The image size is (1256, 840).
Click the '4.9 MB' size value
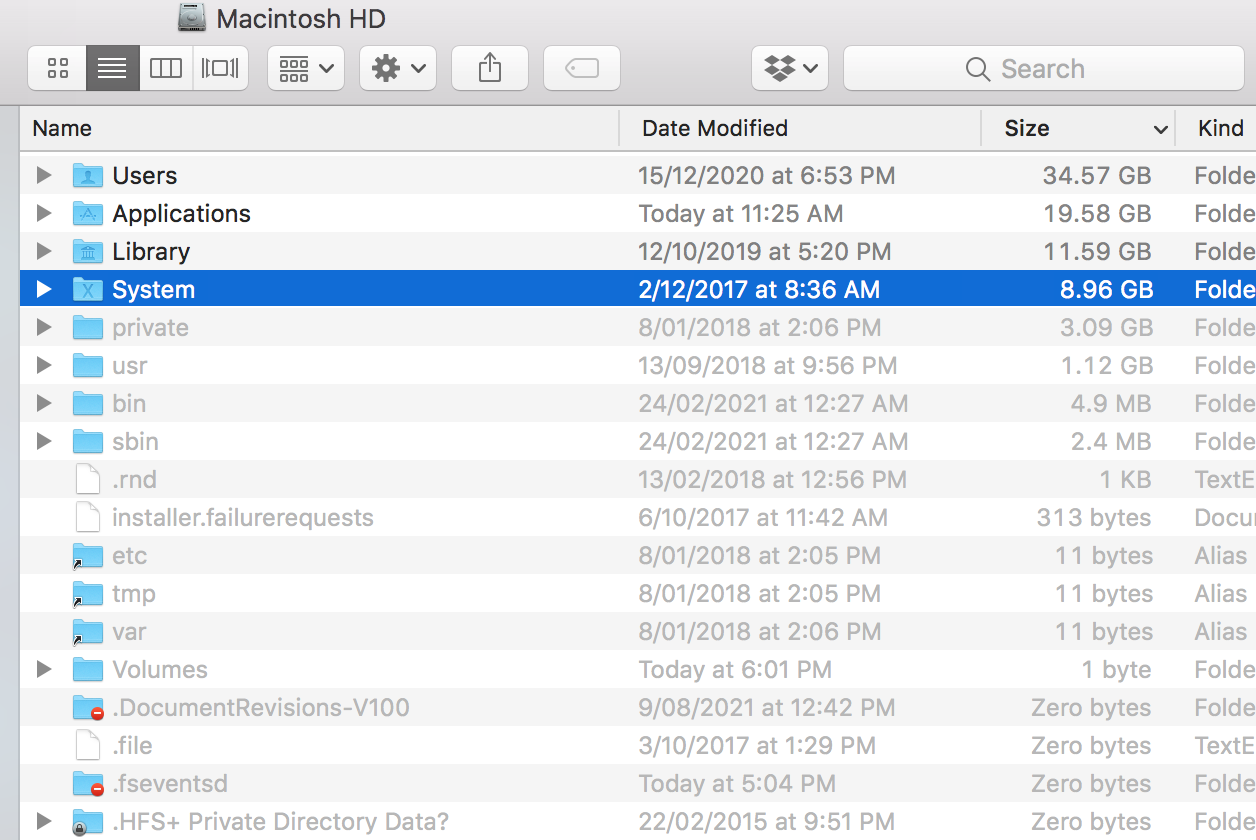tap(1109, 404)
